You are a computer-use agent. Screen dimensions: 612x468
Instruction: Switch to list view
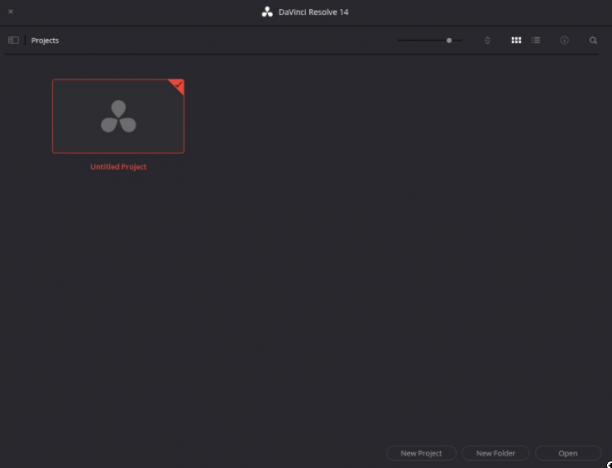click(x=536, y=40)
